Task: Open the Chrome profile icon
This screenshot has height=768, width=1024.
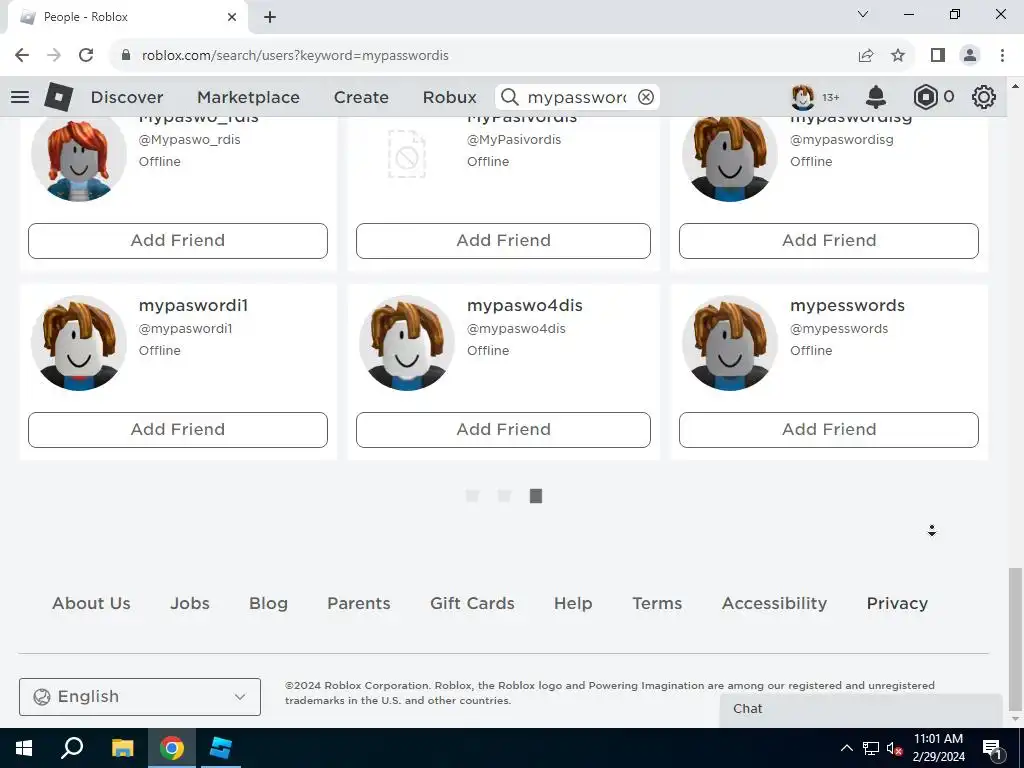Action: click(970, 56)
